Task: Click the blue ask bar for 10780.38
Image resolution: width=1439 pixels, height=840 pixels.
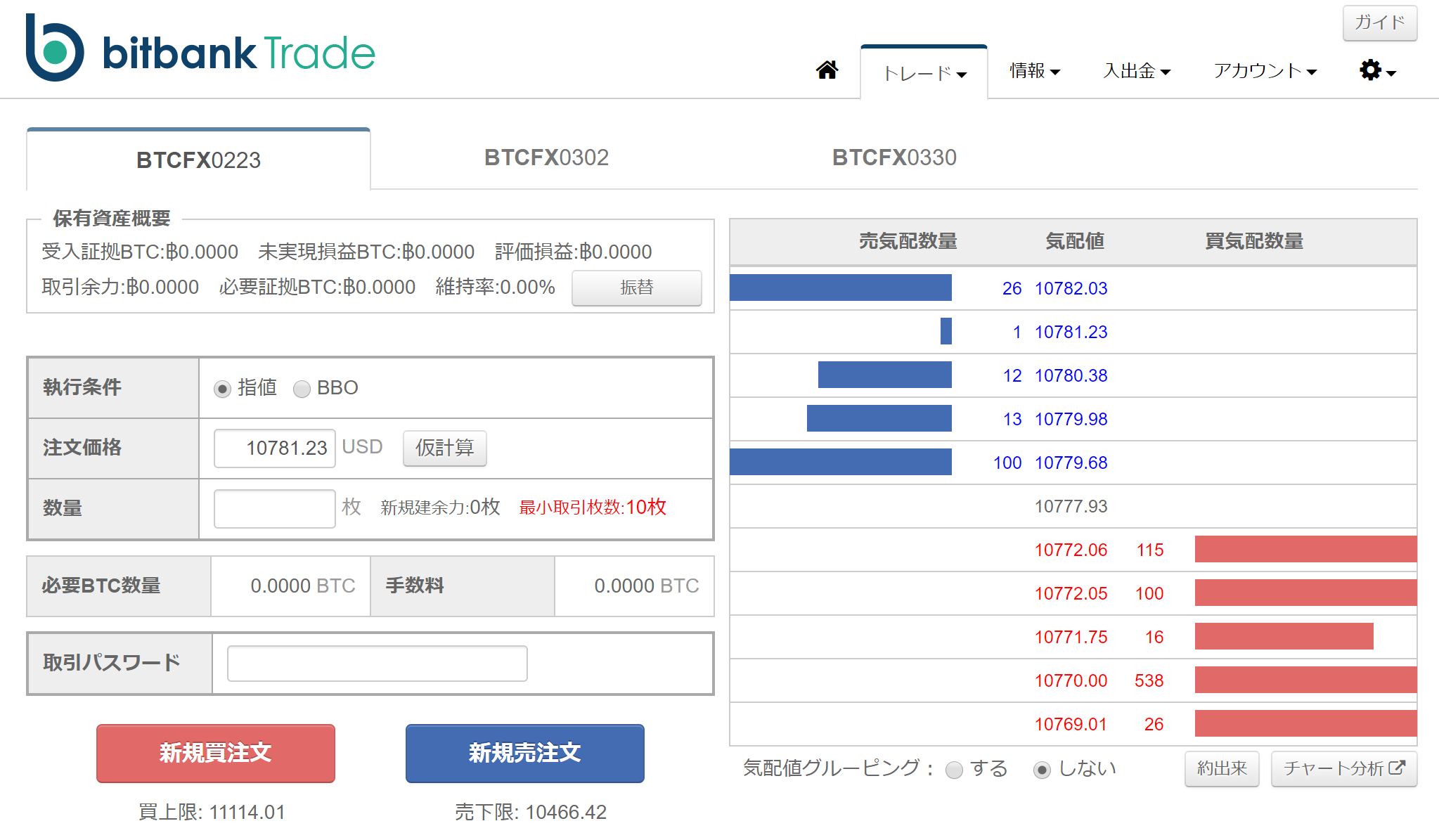Action: [884, 375]
